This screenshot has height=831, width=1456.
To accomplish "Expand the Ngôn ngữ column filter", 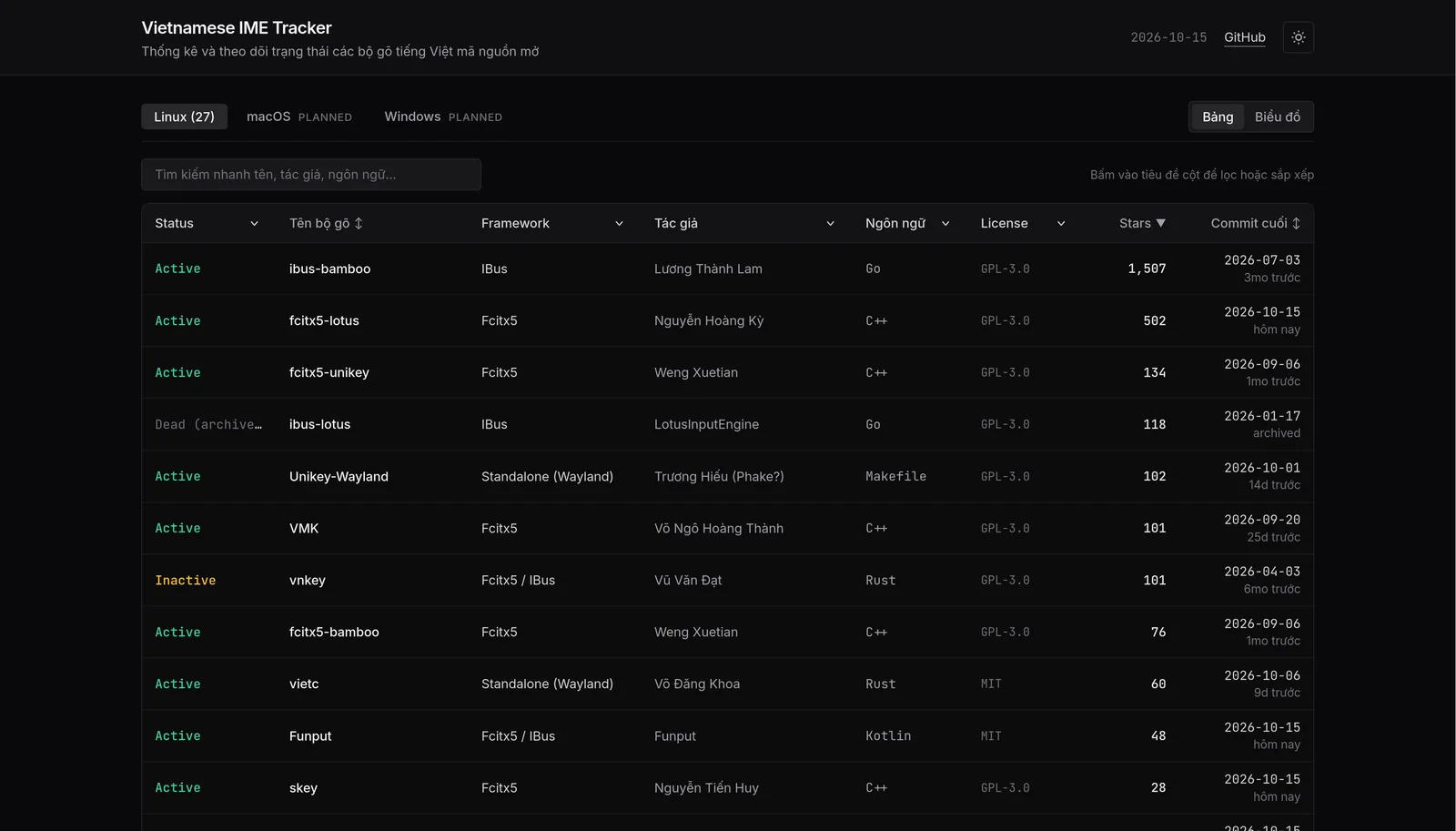I will 945,224.
